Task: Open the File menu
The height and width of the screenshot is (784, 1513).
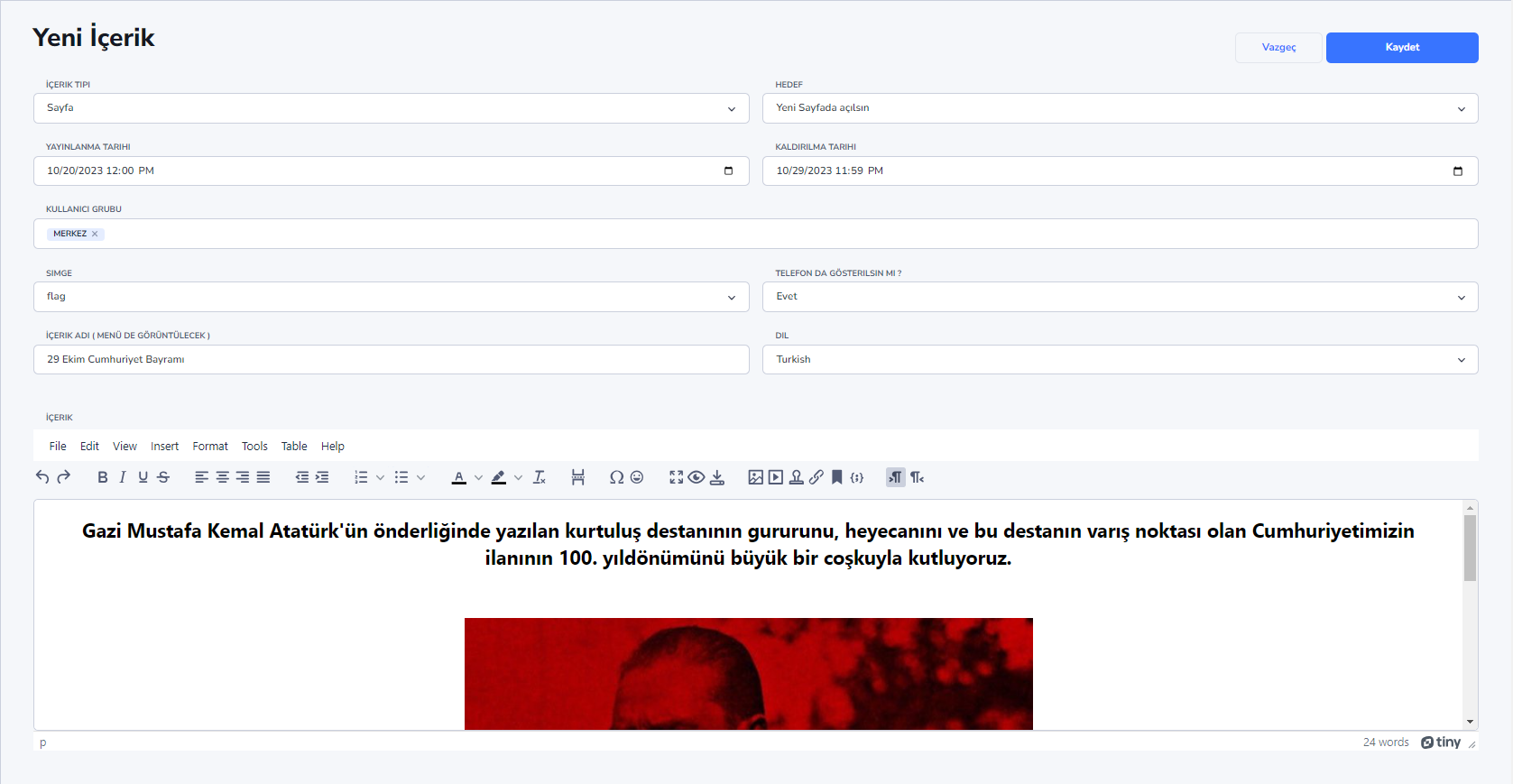Action: click(58, 446)
